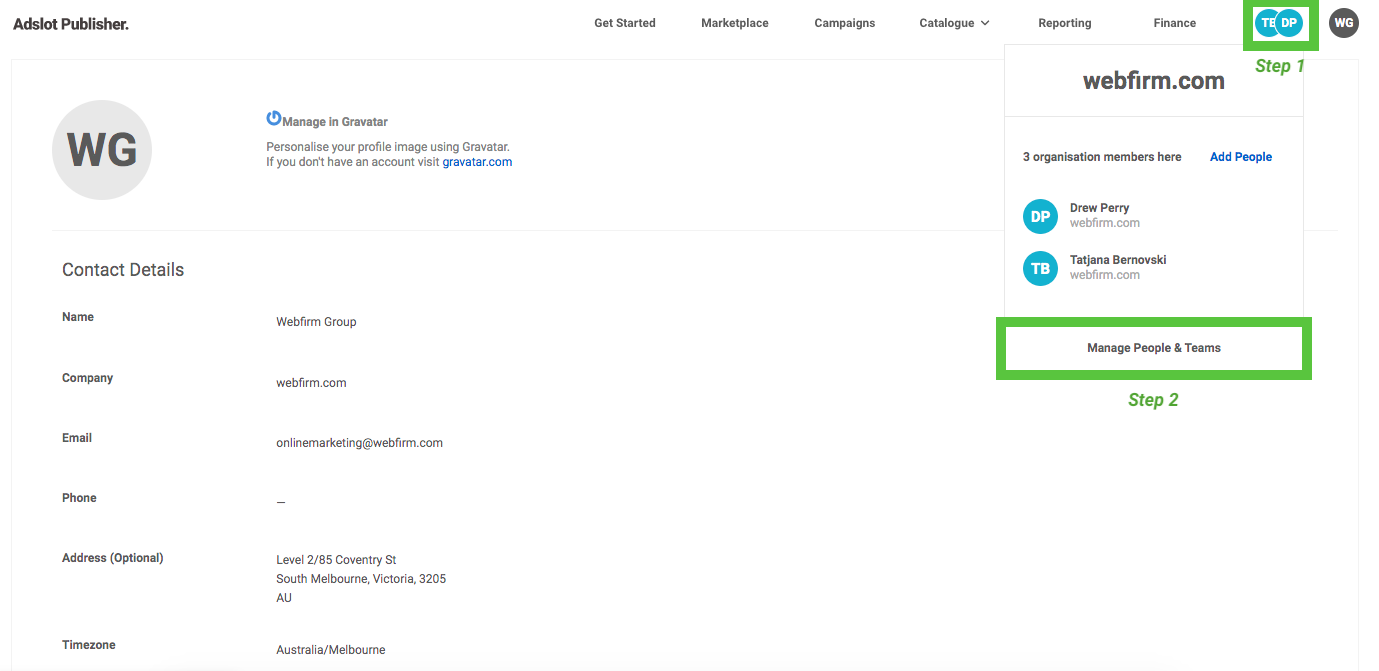Click the DP team avatar in header
This screenshot has width=1379, height=671.
coord(1289,23)
